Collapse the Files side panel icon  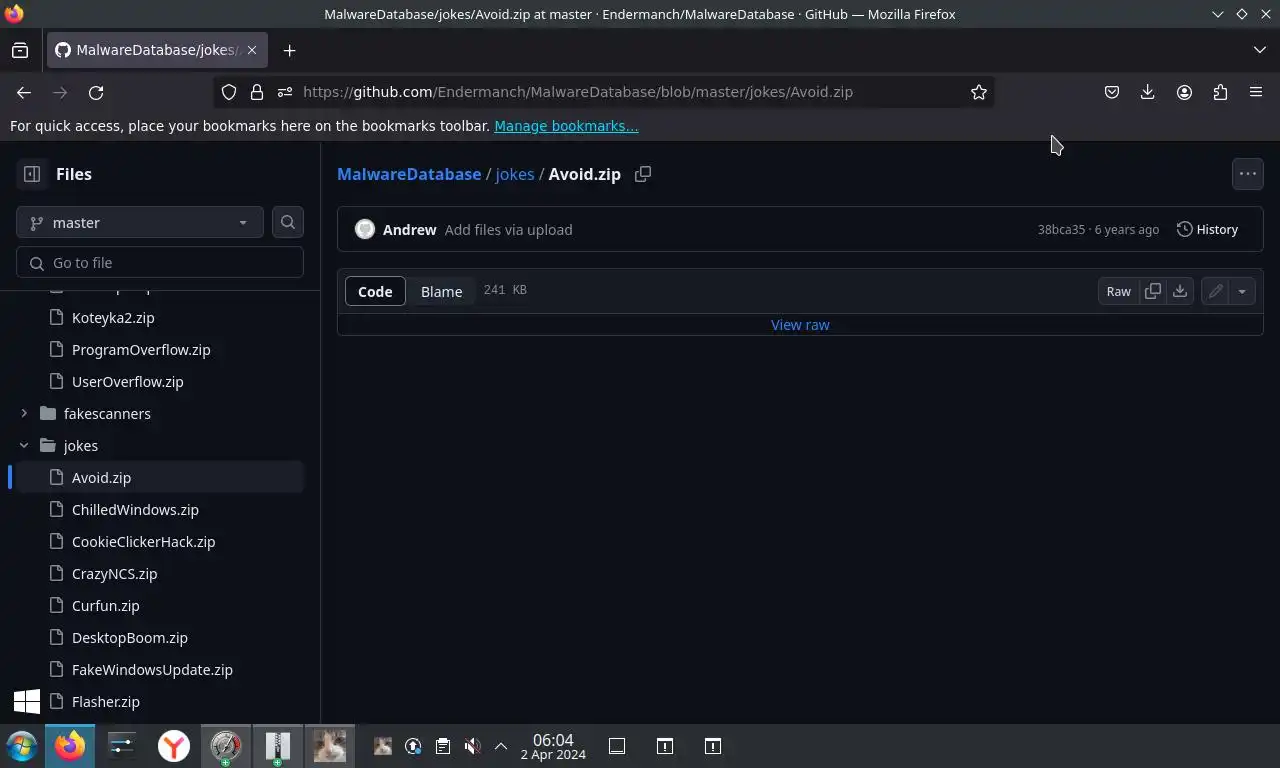[32, 174]
